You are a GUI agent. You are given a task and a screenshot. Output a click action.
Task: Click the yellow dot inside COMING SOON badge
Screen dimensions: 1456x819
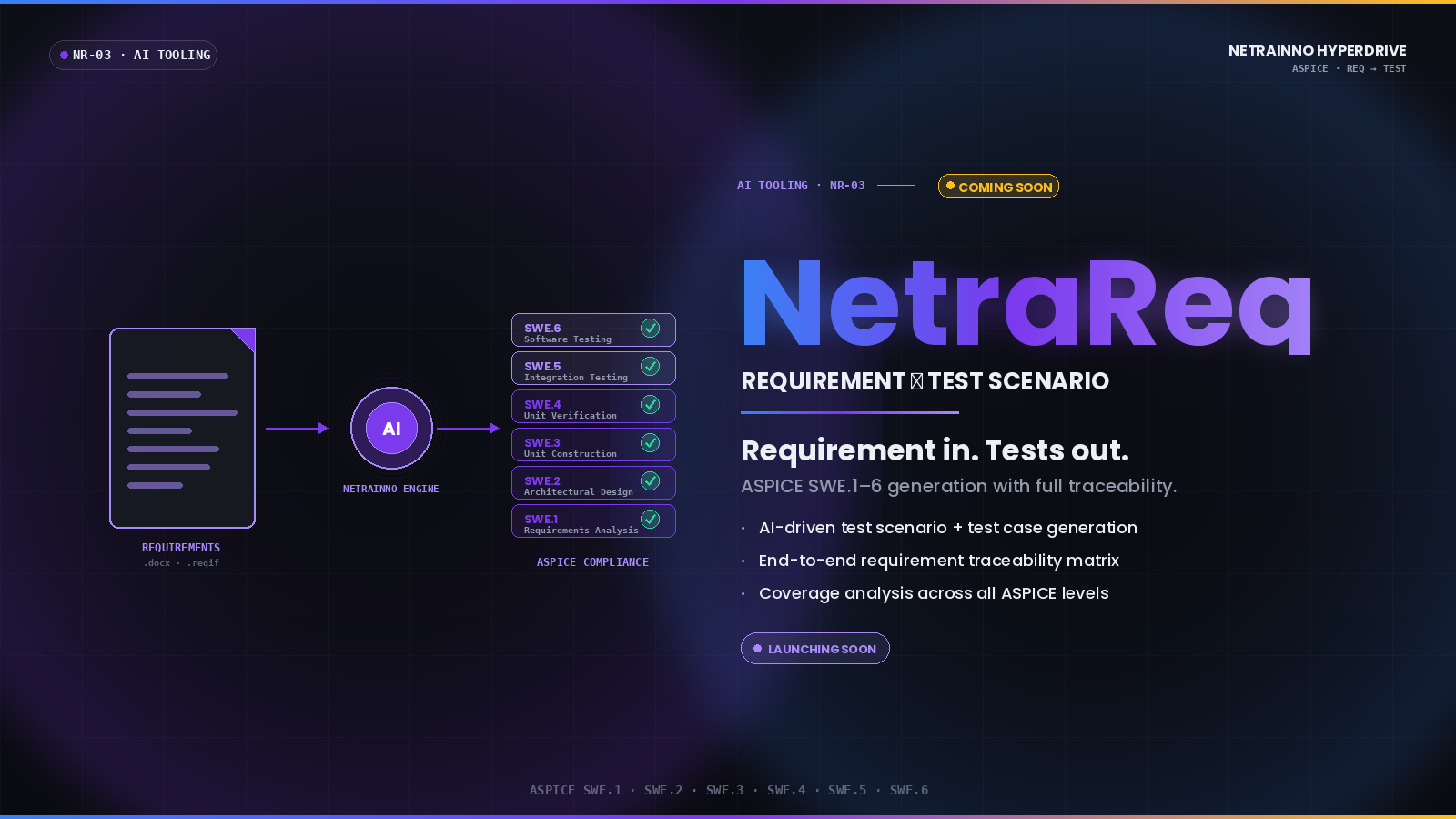point(951,186)
